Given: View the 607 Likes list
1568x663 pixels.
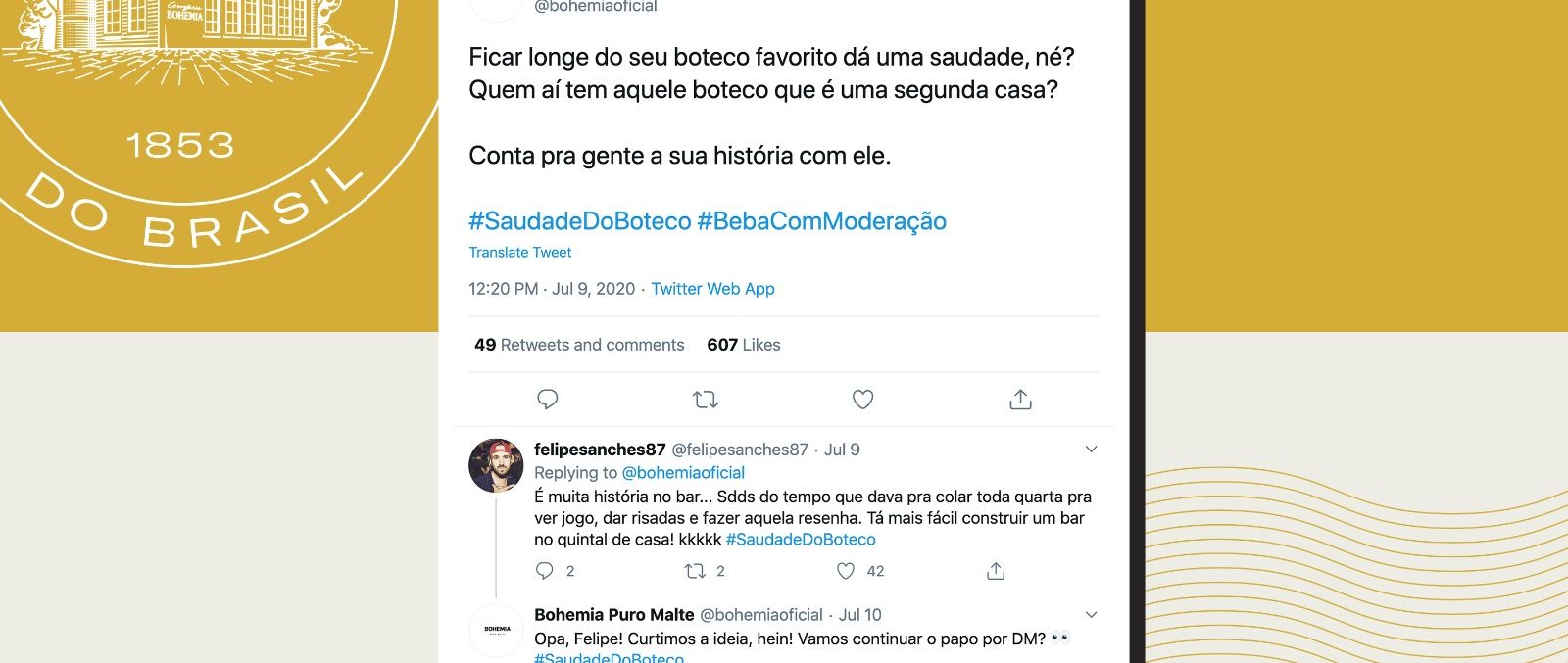Looking at the screenshot, I should point(744,345).
